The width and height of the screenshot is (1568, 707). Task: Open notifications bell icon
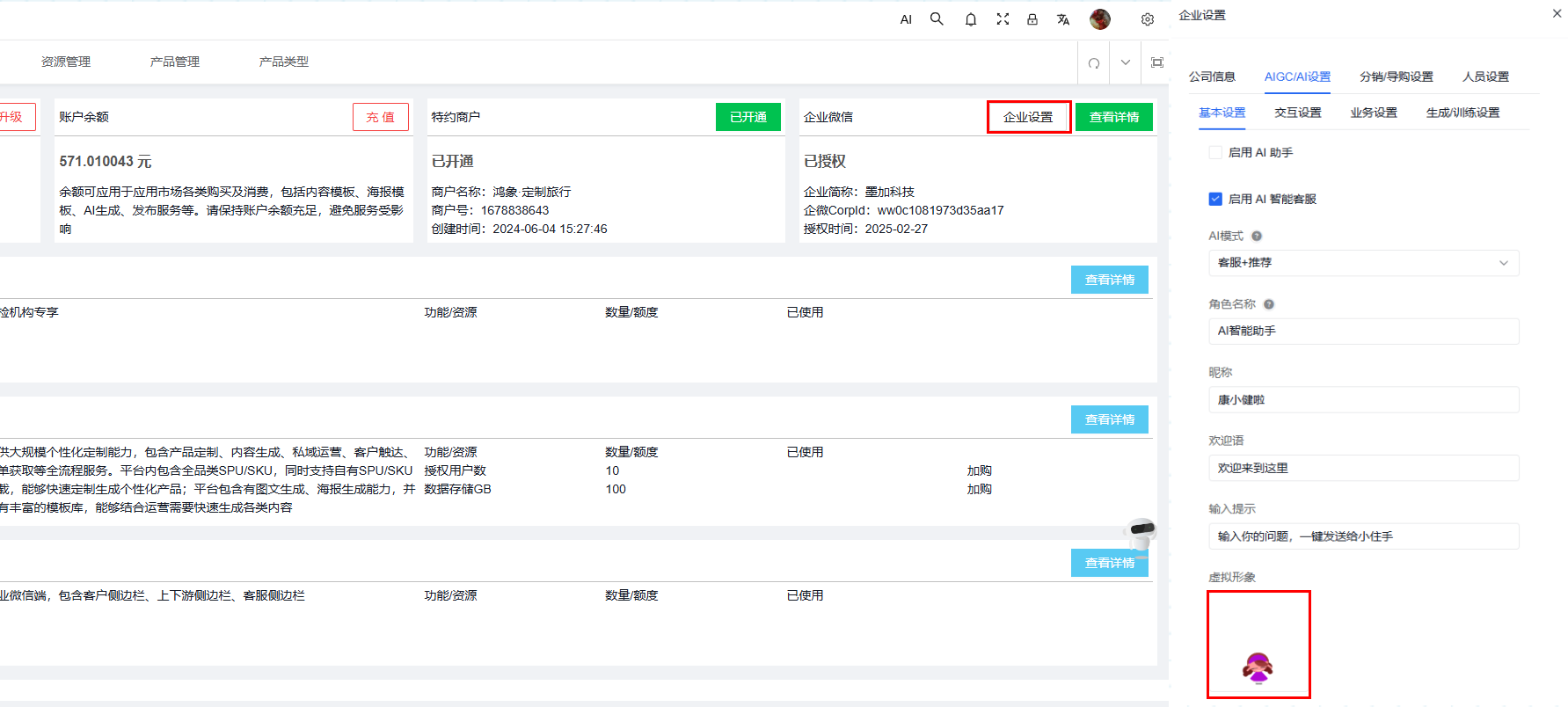[x=970, y=19]
